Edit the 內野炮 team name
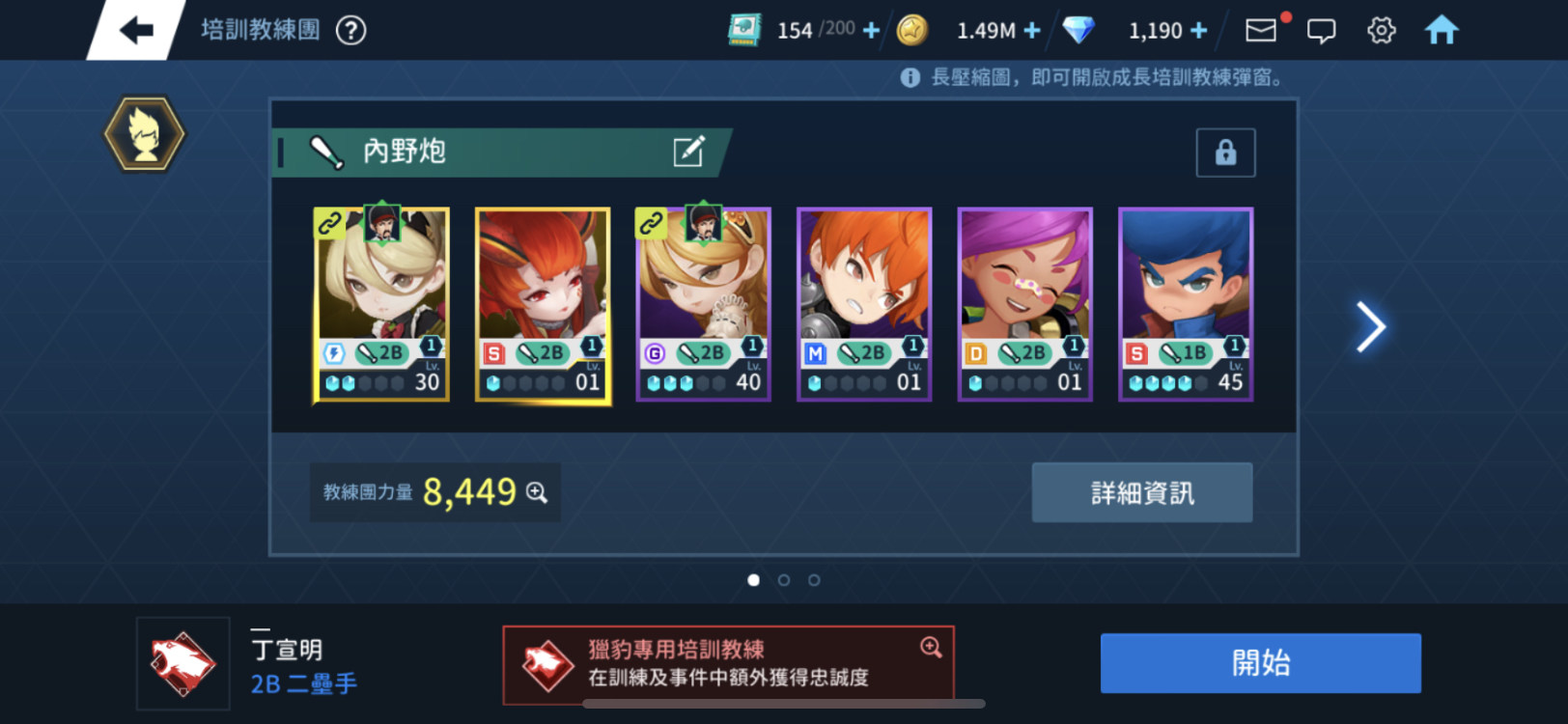 click(x=688, y=152)
